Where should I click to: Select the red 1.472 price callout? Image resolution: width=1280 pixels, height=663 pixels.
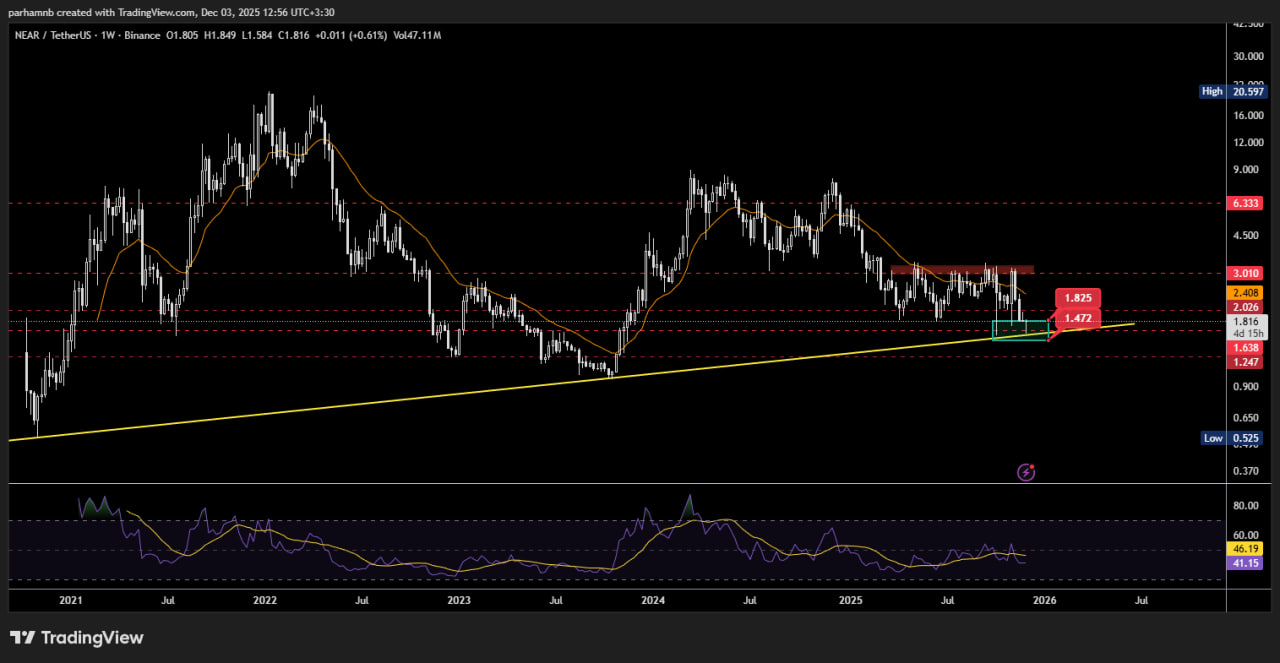pos(1077,318)
